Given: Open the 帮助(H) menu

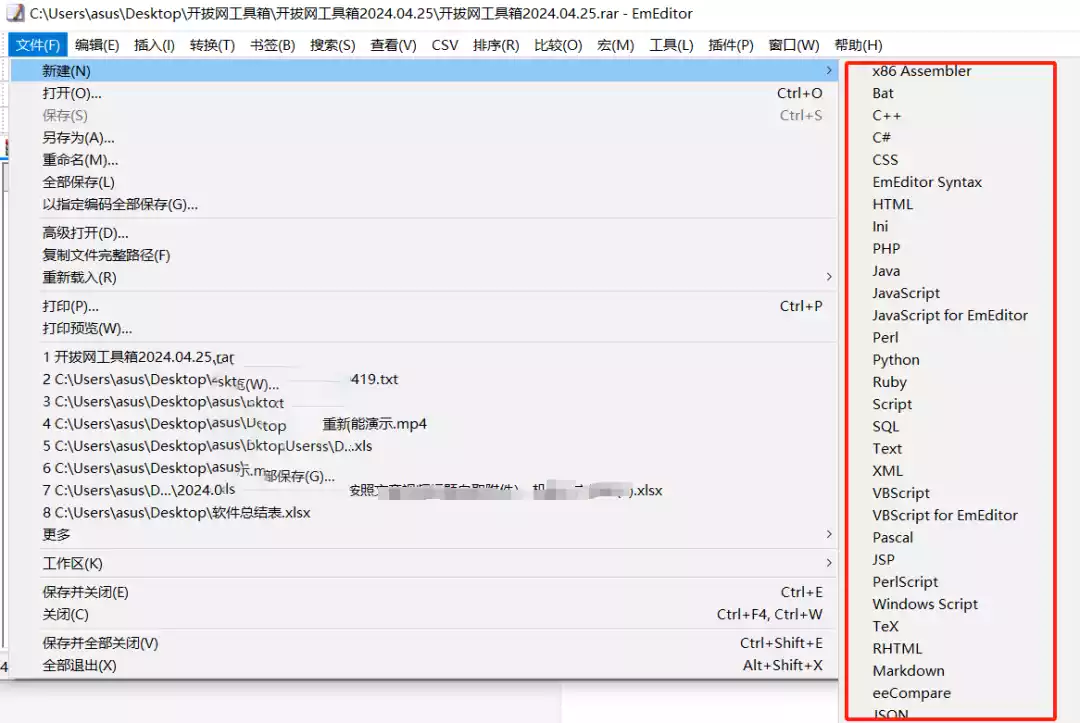Looking at the screenshot, I should (858, 45).
